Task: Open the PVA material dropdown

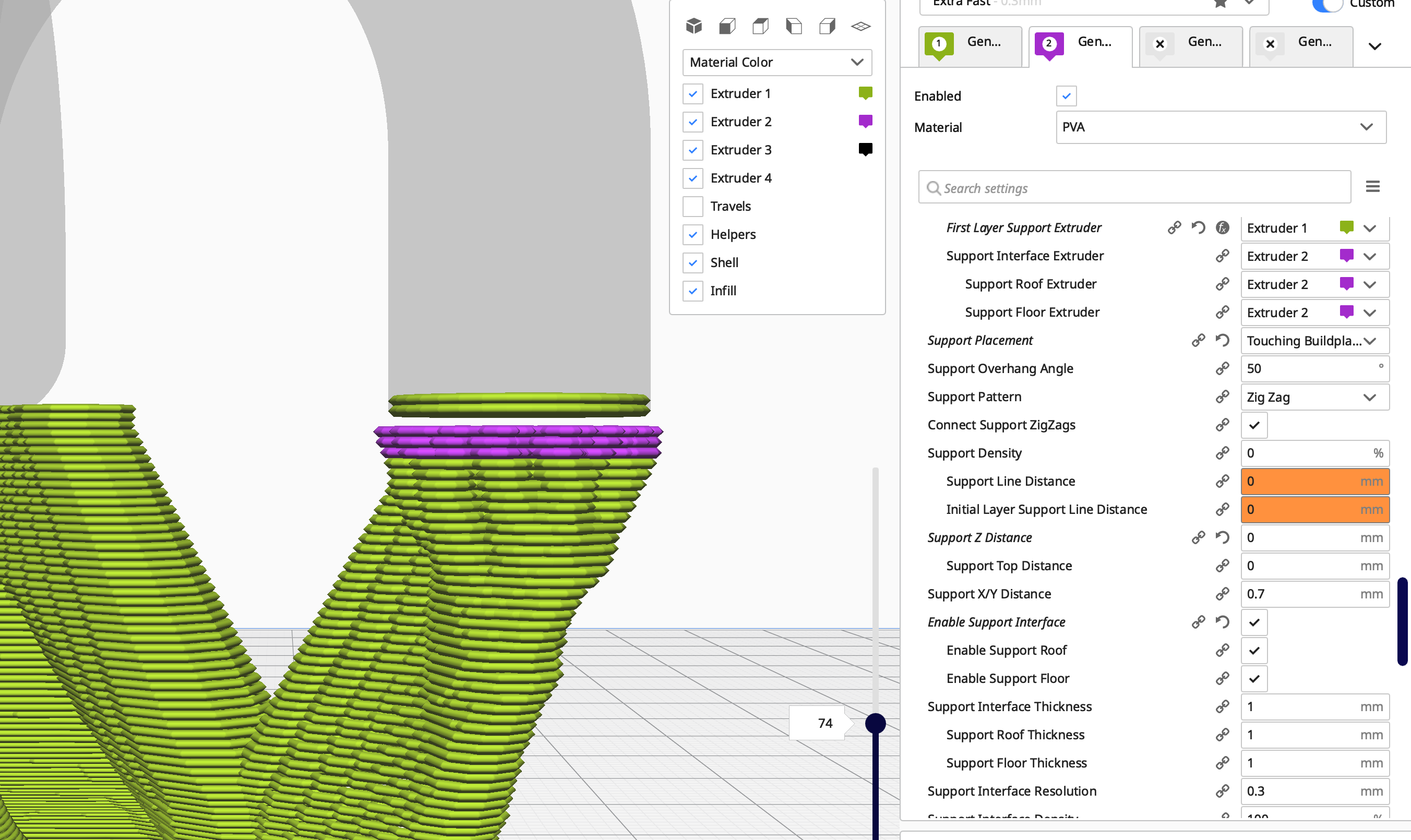Action: [1221, 127]
